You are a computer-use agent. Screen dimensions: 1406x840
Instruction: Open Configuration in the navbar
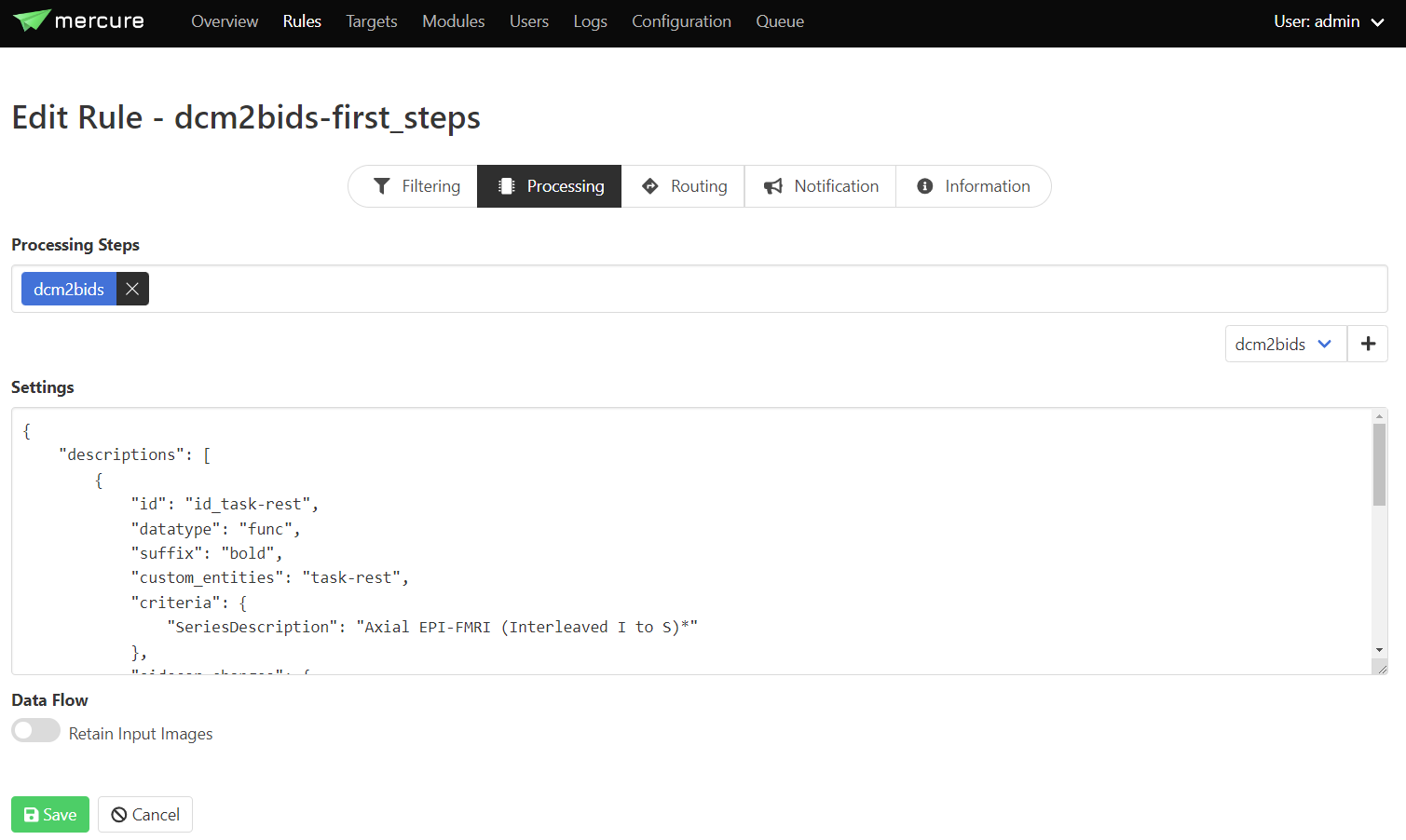coord(681,21)
